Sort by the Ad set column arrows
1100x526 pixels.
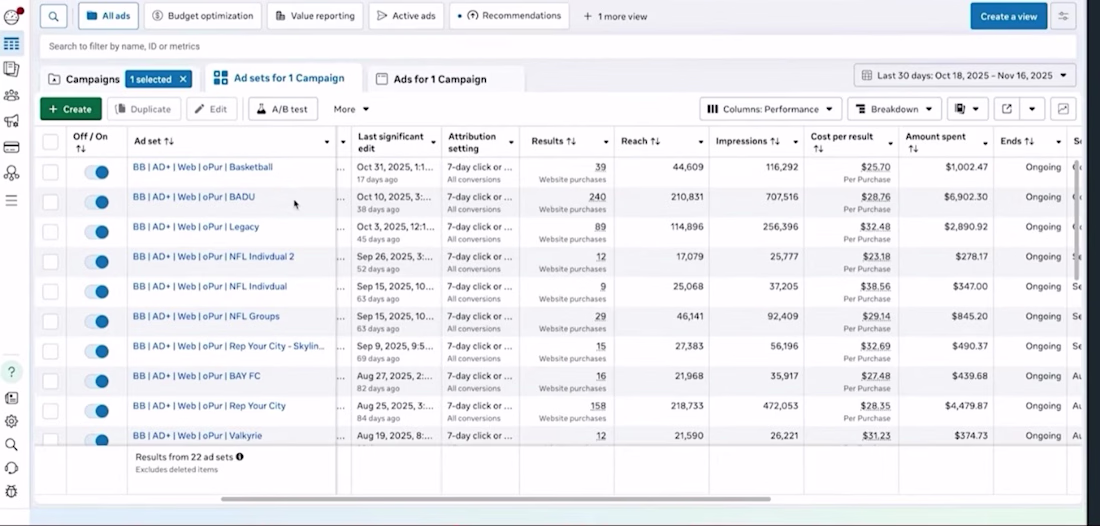169,142
